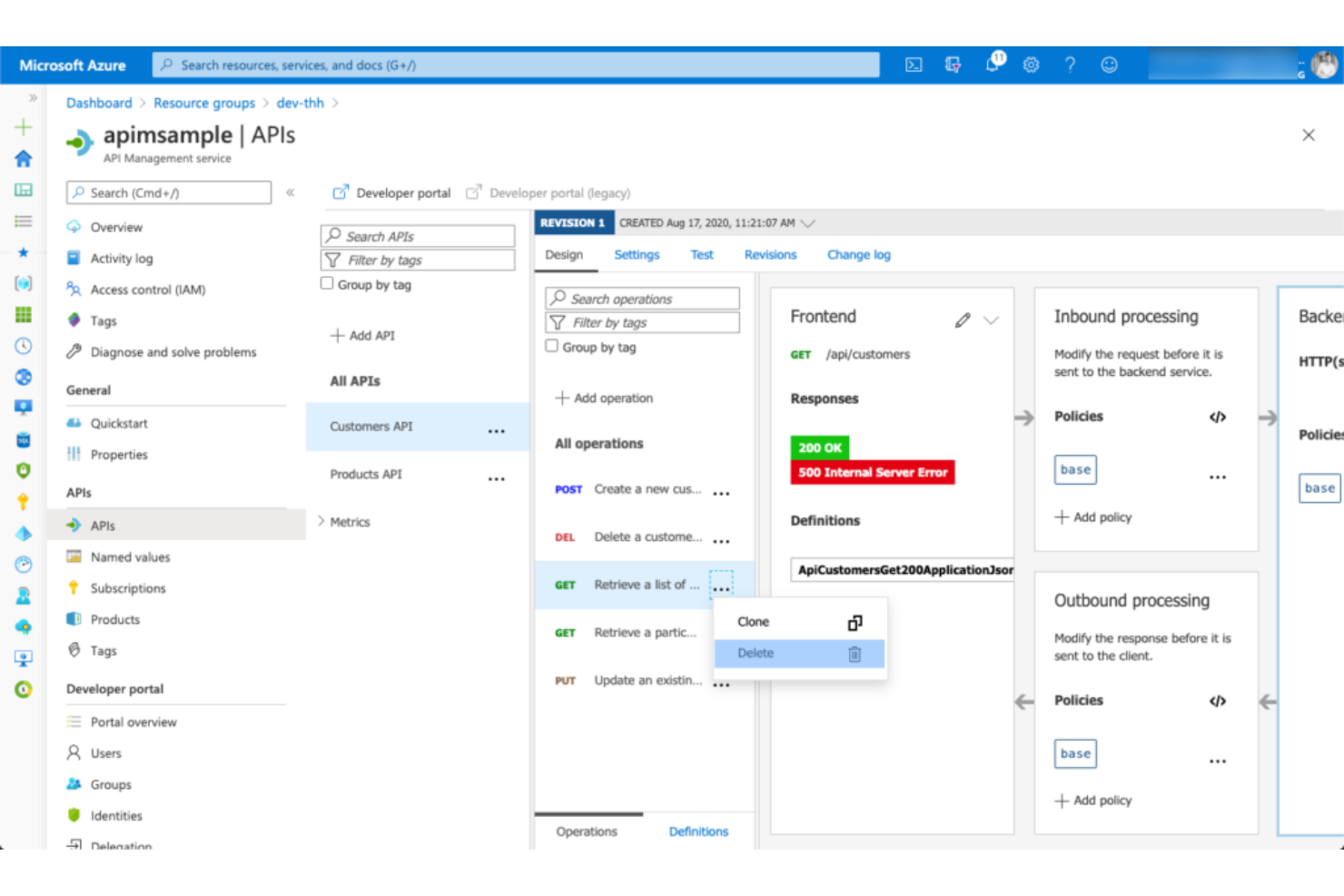Image resolution: width=1344 pixels, height=896 pixels.
Task: Open the help question mark icon
Action: (x=1070, y=64)
